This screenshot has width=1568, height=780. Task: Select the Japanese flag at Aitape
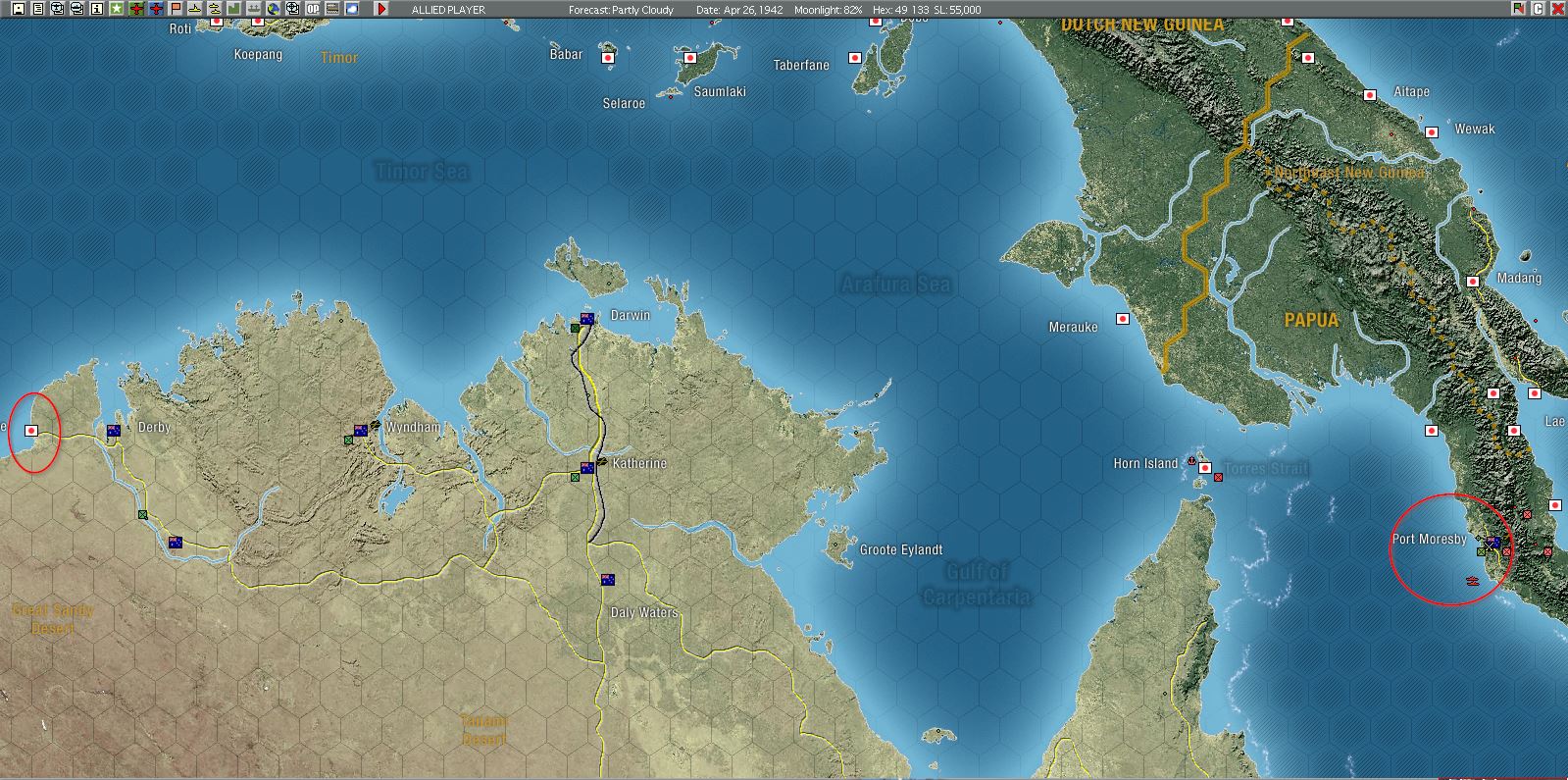click(1369, 95)
